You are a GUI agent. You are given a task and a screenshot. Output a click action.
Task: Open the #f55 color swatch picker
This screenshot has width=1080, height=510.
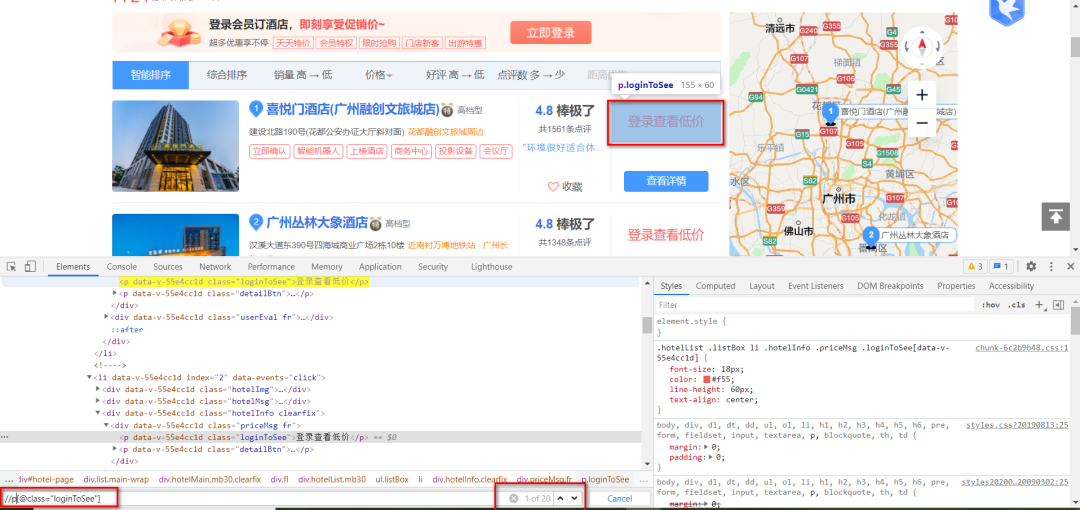tap(706, 380)
